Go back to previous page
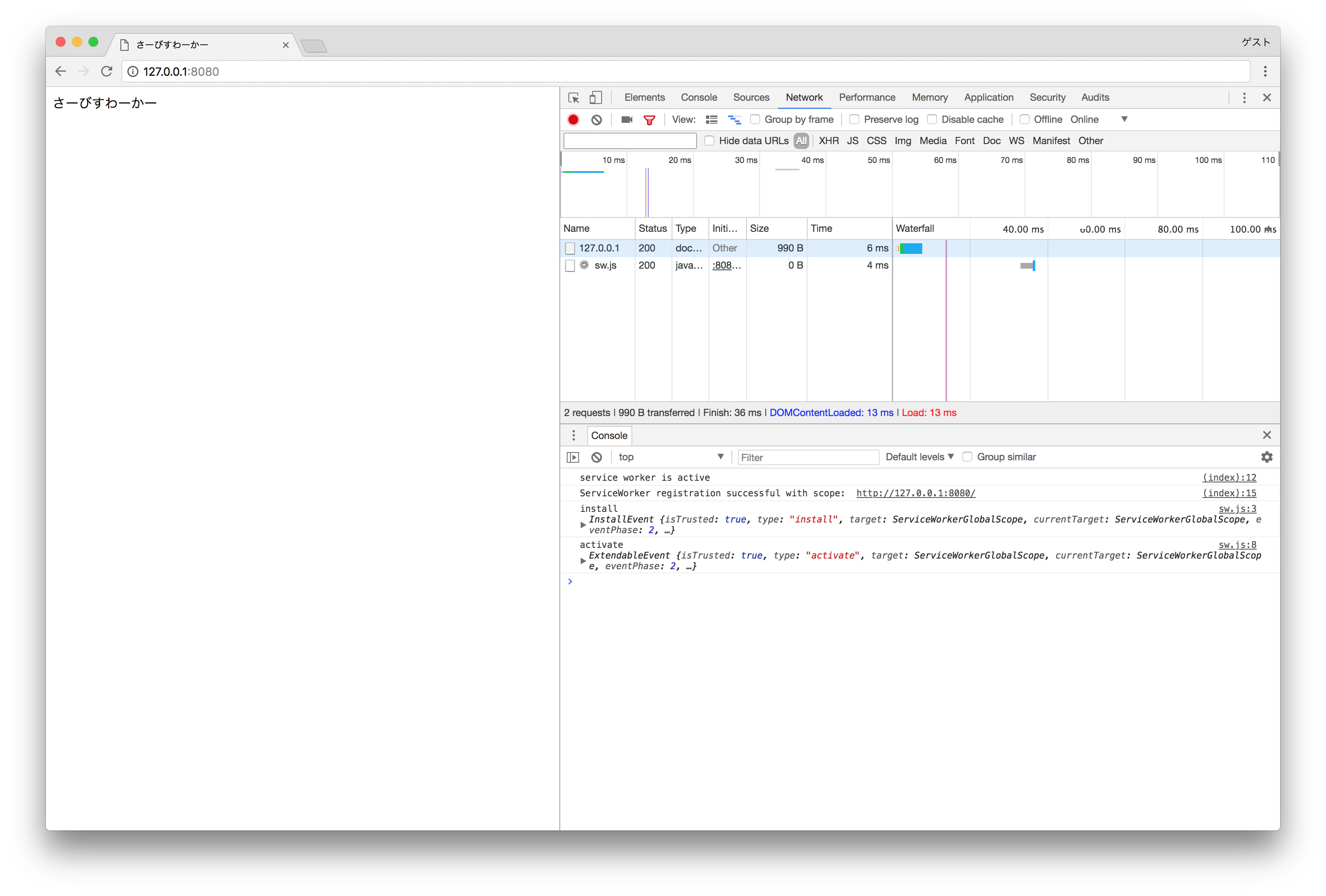The height and width of the screenshot is (896, 1326). click(61, 71)
